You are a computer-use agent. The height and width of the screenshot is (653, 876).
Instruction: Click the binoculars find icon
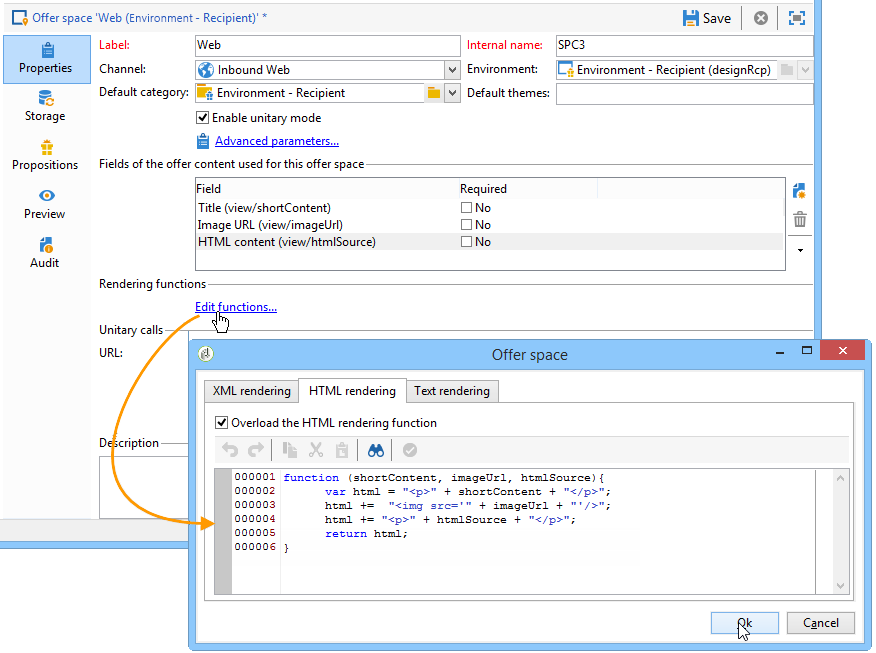point(376,450)
